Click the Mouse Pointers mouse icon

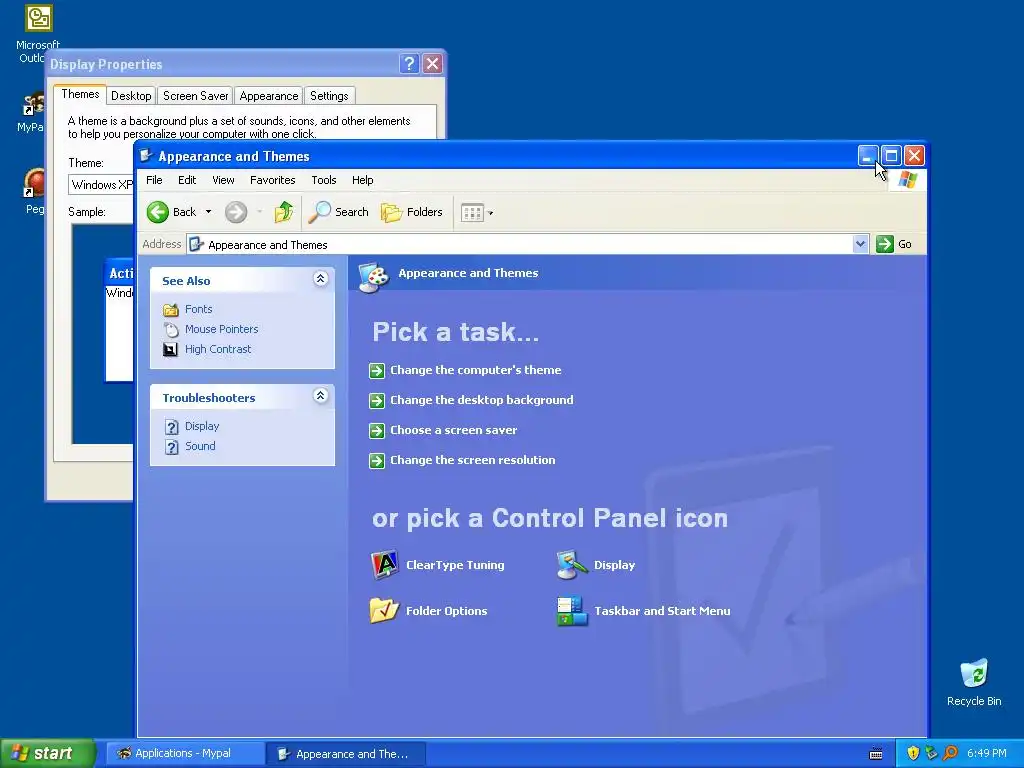(x=170, y=330)
